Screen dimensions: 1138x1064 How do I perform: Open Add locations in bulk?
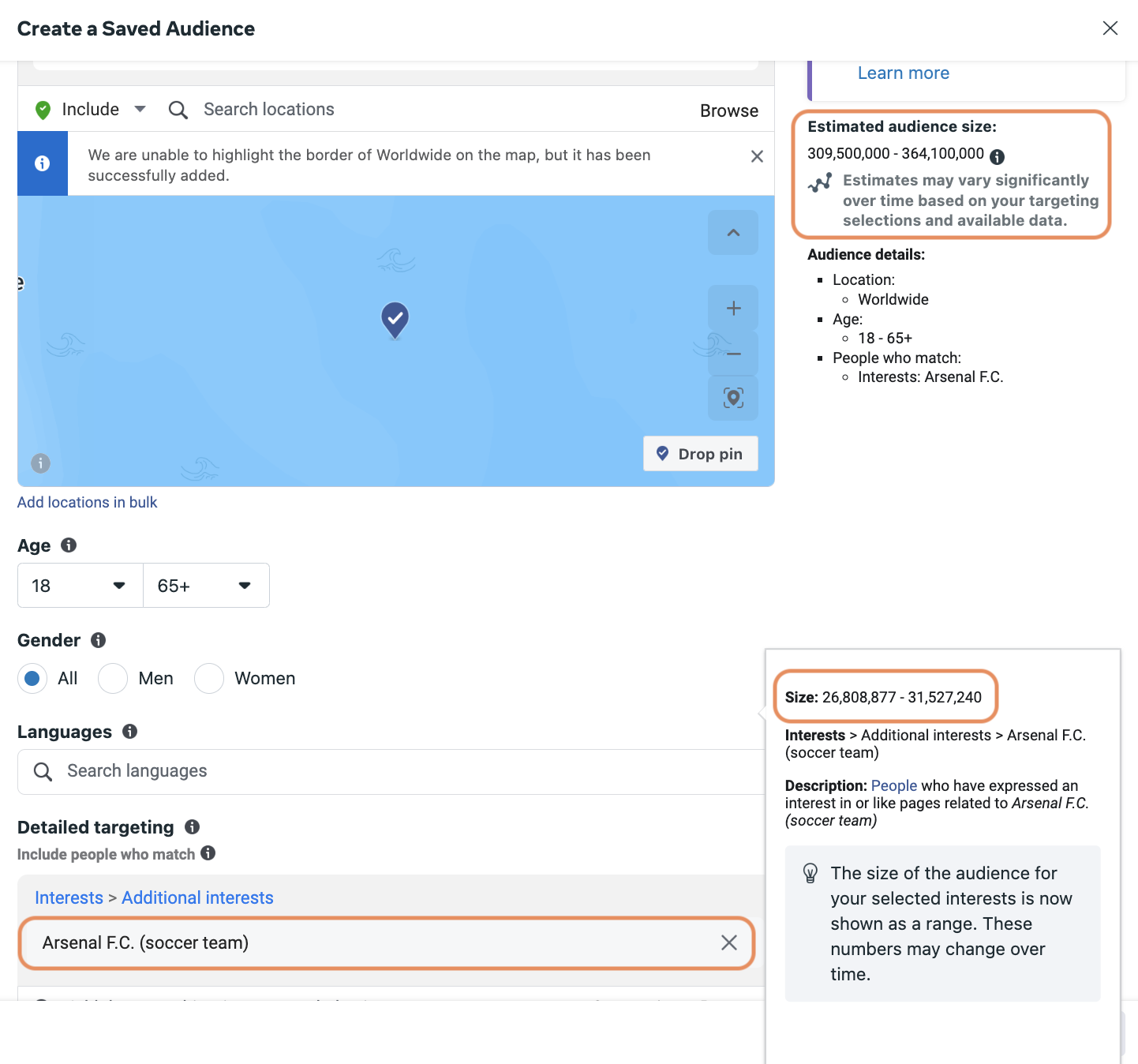click(x=88, y=502)
